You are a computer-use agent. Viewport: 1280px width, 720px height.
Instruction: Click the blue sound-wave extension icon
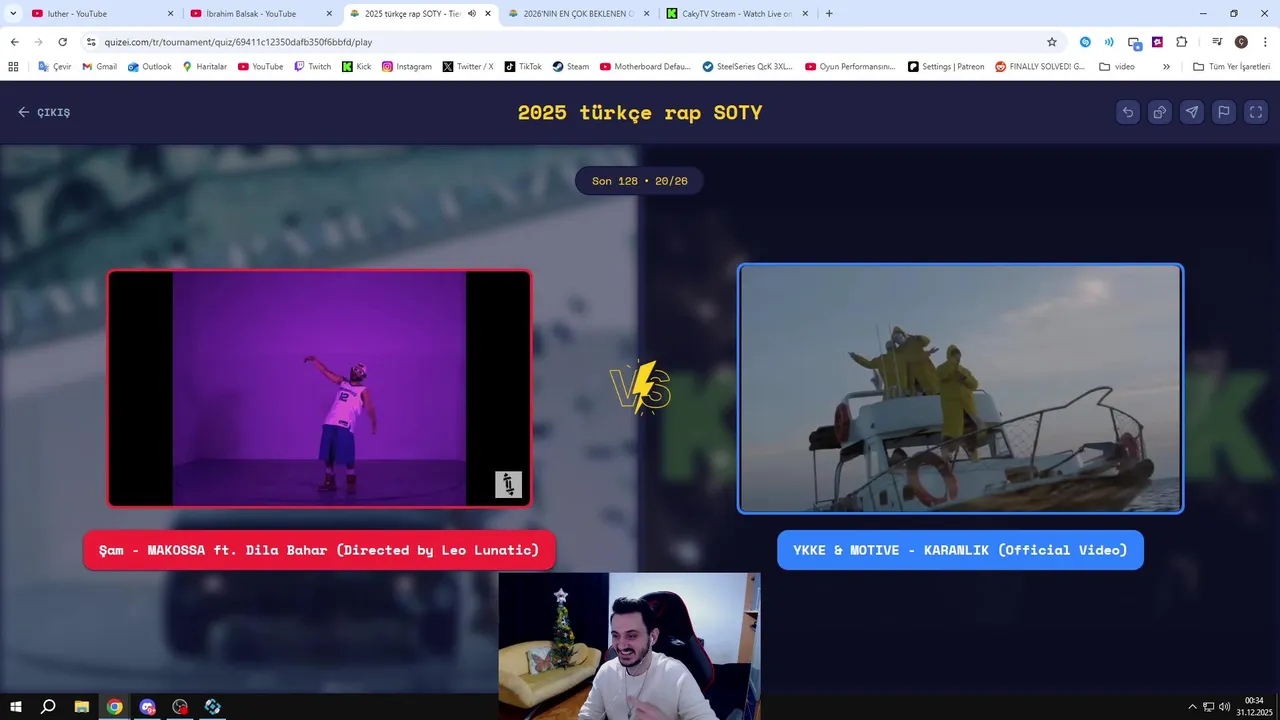point(1109,42)
